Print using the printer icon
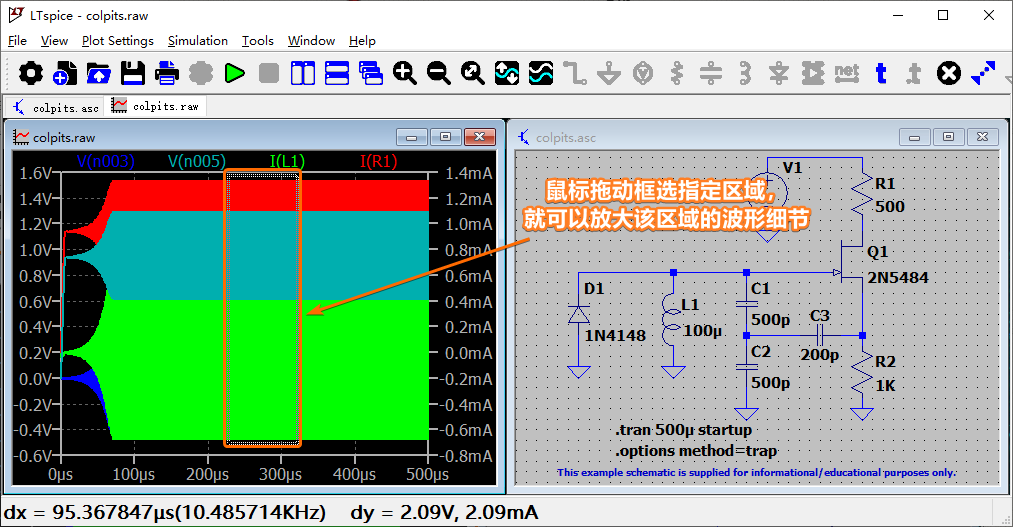This screenshot has width=1013, height=527. point(167,73)
